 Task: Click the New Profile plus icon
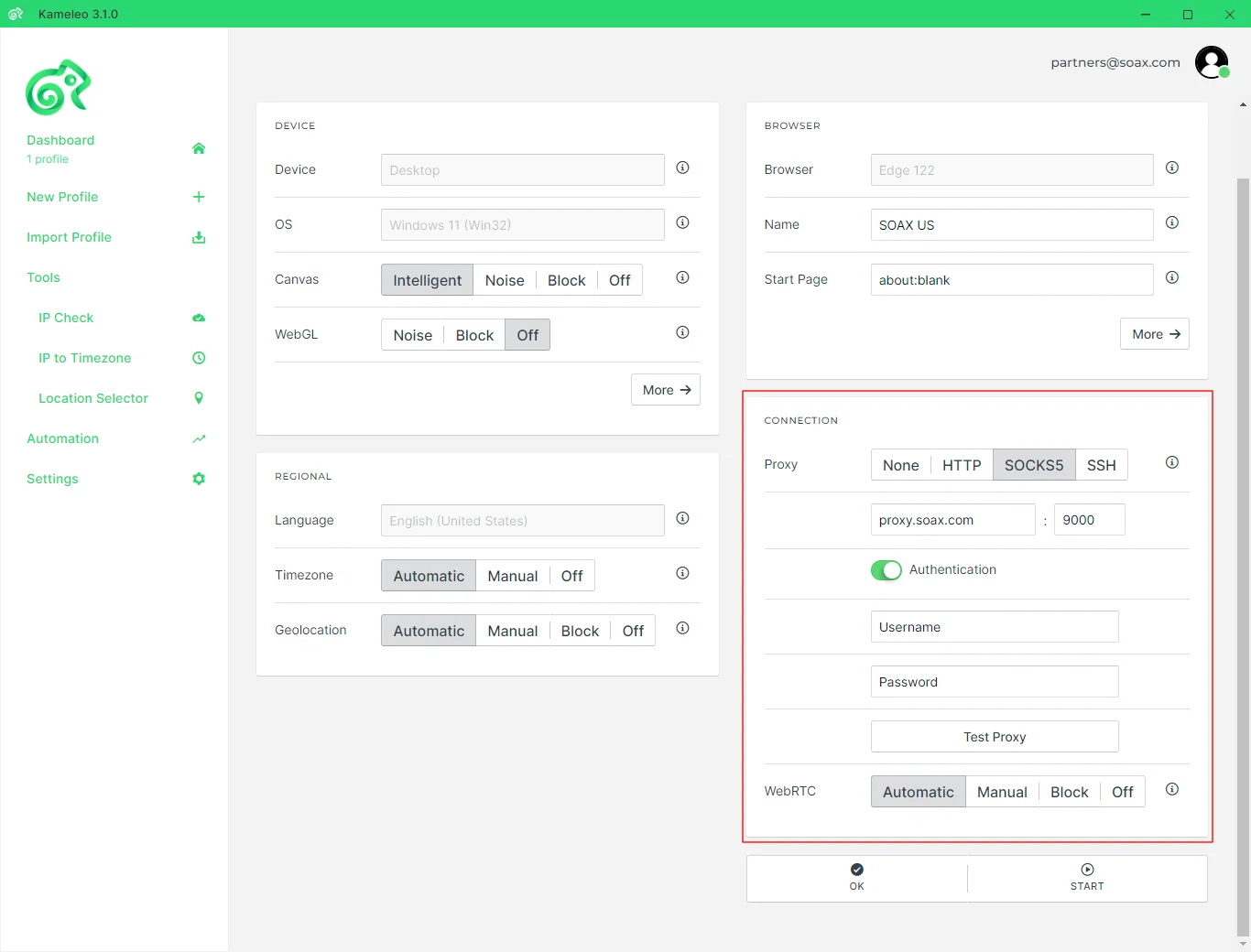click(x=199, y=197)
